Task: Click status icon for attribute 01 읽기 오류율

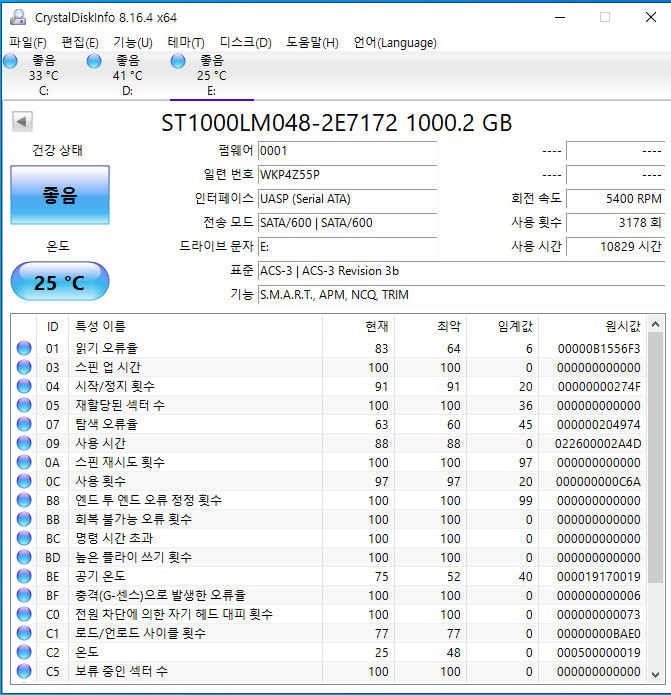Action: point(24,348)
